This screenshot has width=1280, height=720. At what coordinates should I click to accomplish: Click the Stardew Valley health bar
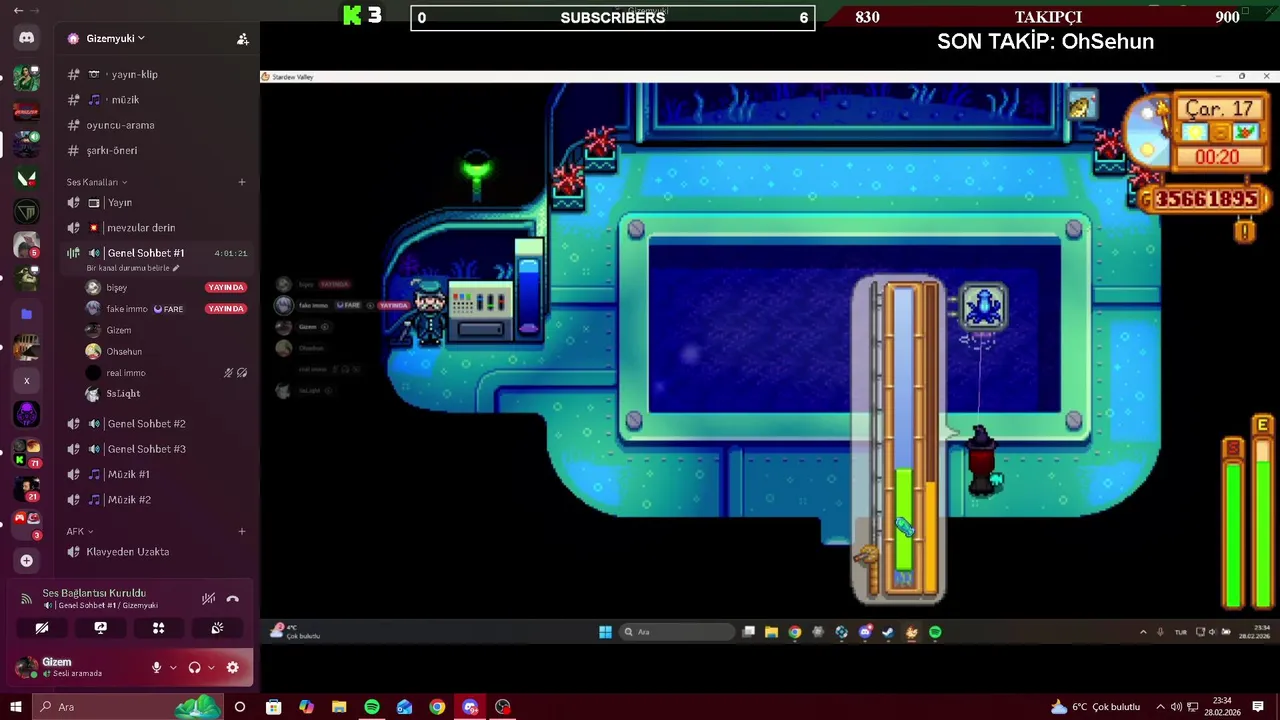click(1233, 522)
